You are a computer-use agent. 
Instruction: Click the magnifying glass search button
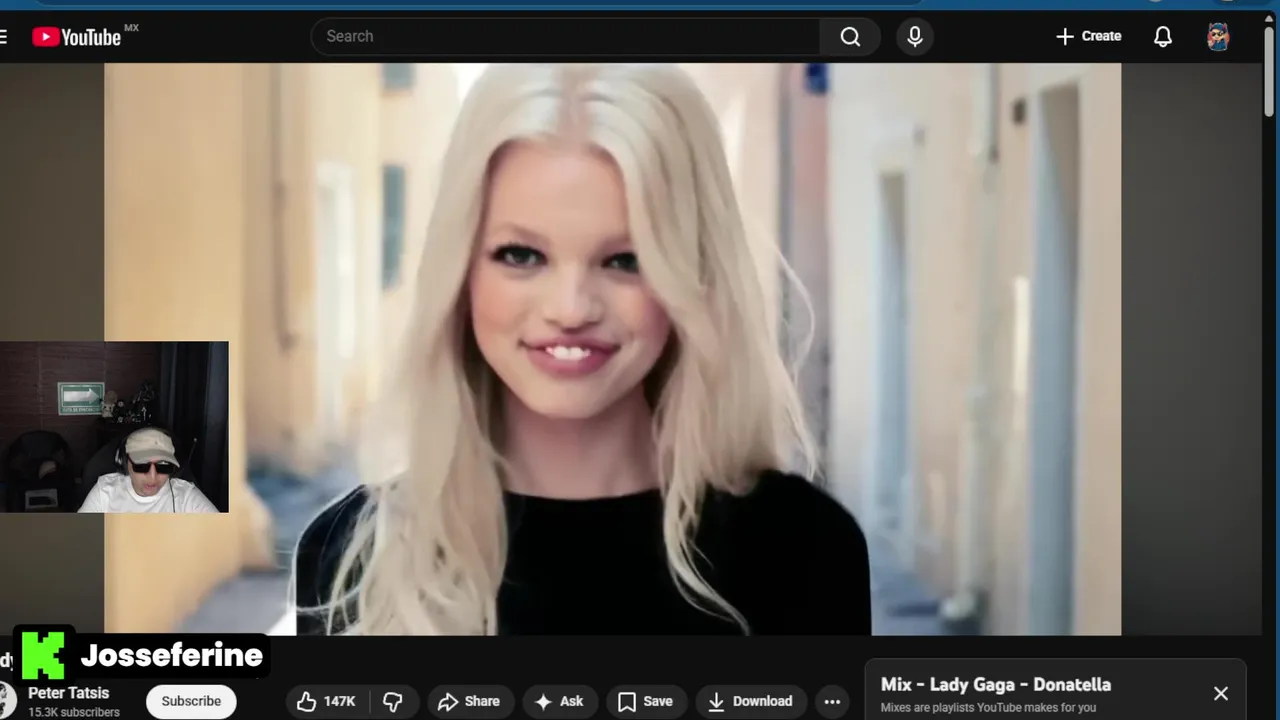click(x=850, y=36)
